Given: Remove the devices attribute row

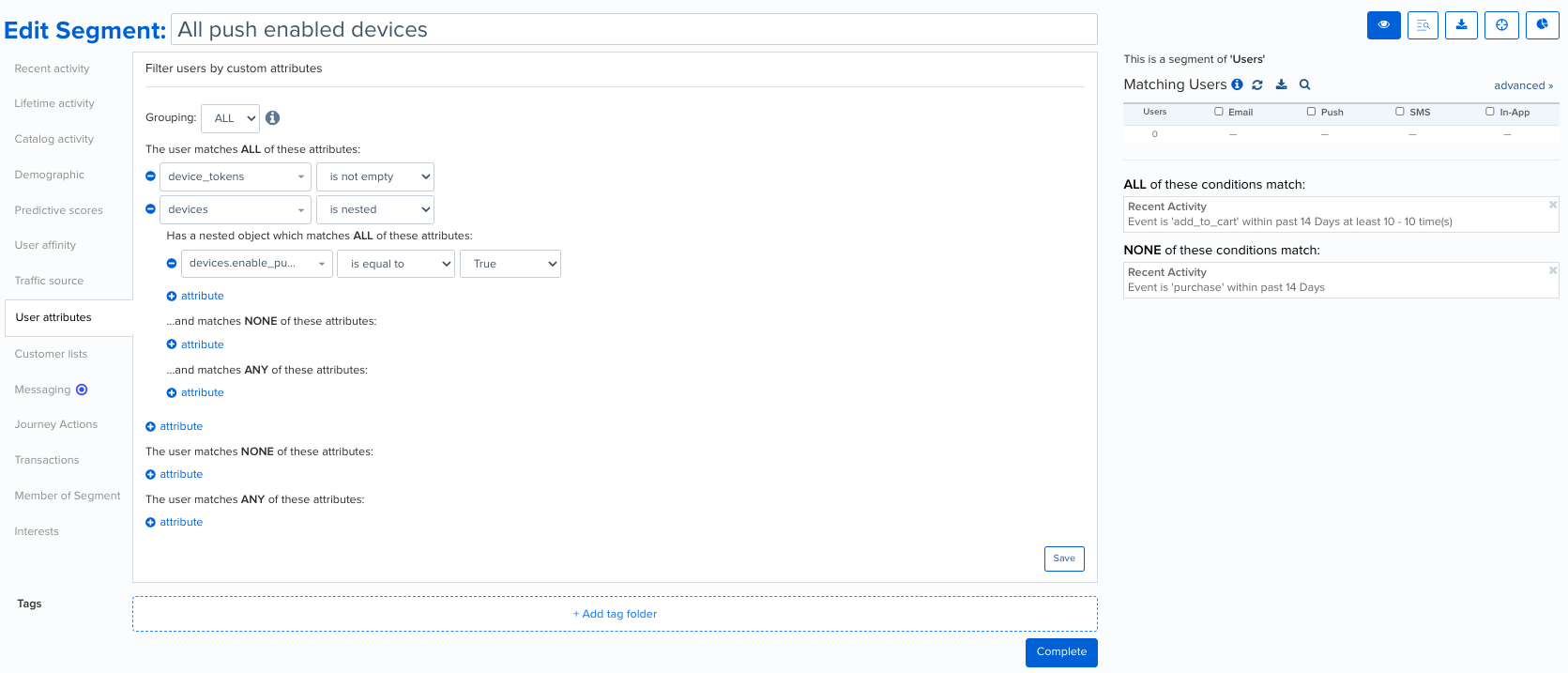Looking at the screenshot, I should pos(150,209).
